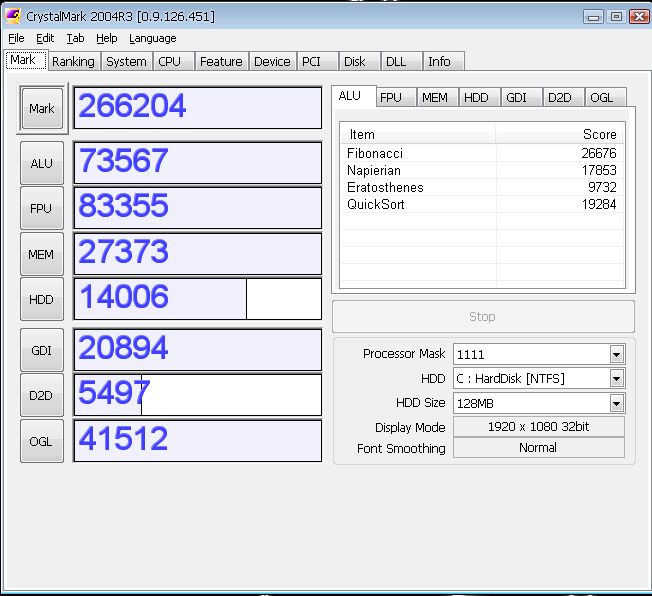Run the full Mark benchmark button
Screen dimensions: 652x596
tap(42, 108)
